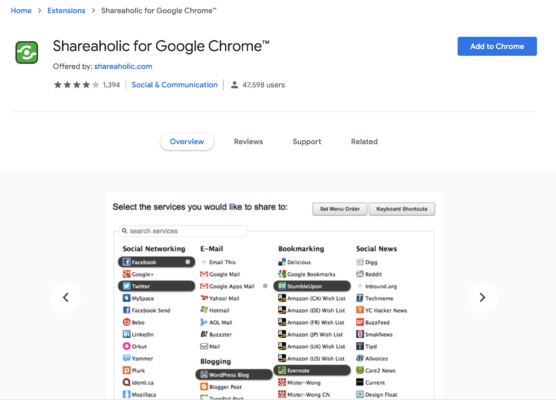Select Mister-Wong entry
Screen dimensions: 556x400
[299, 383]
